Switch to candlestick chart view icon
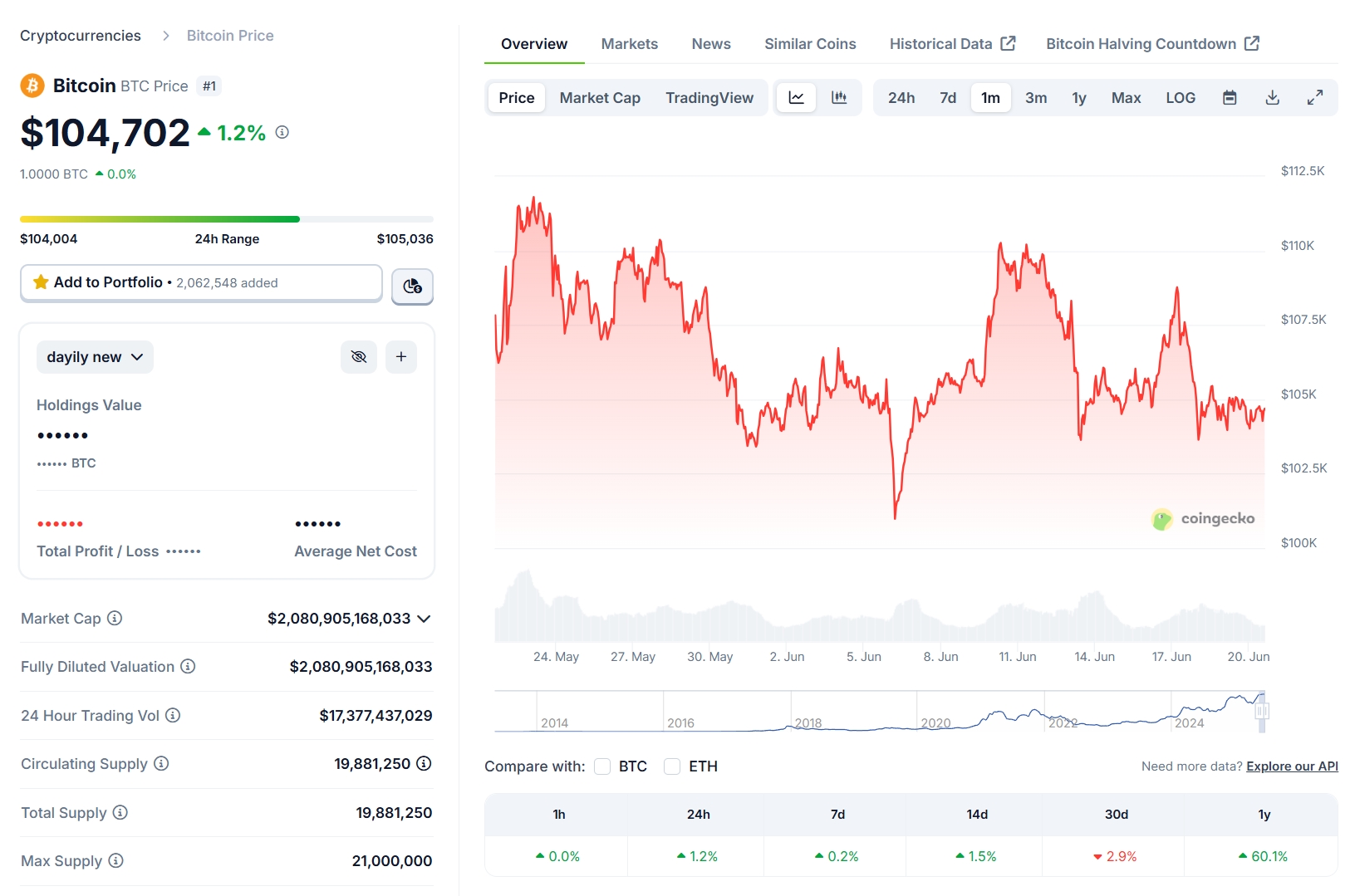The image size is (1350, 896). pyautogui.click(x=839, y=98)
